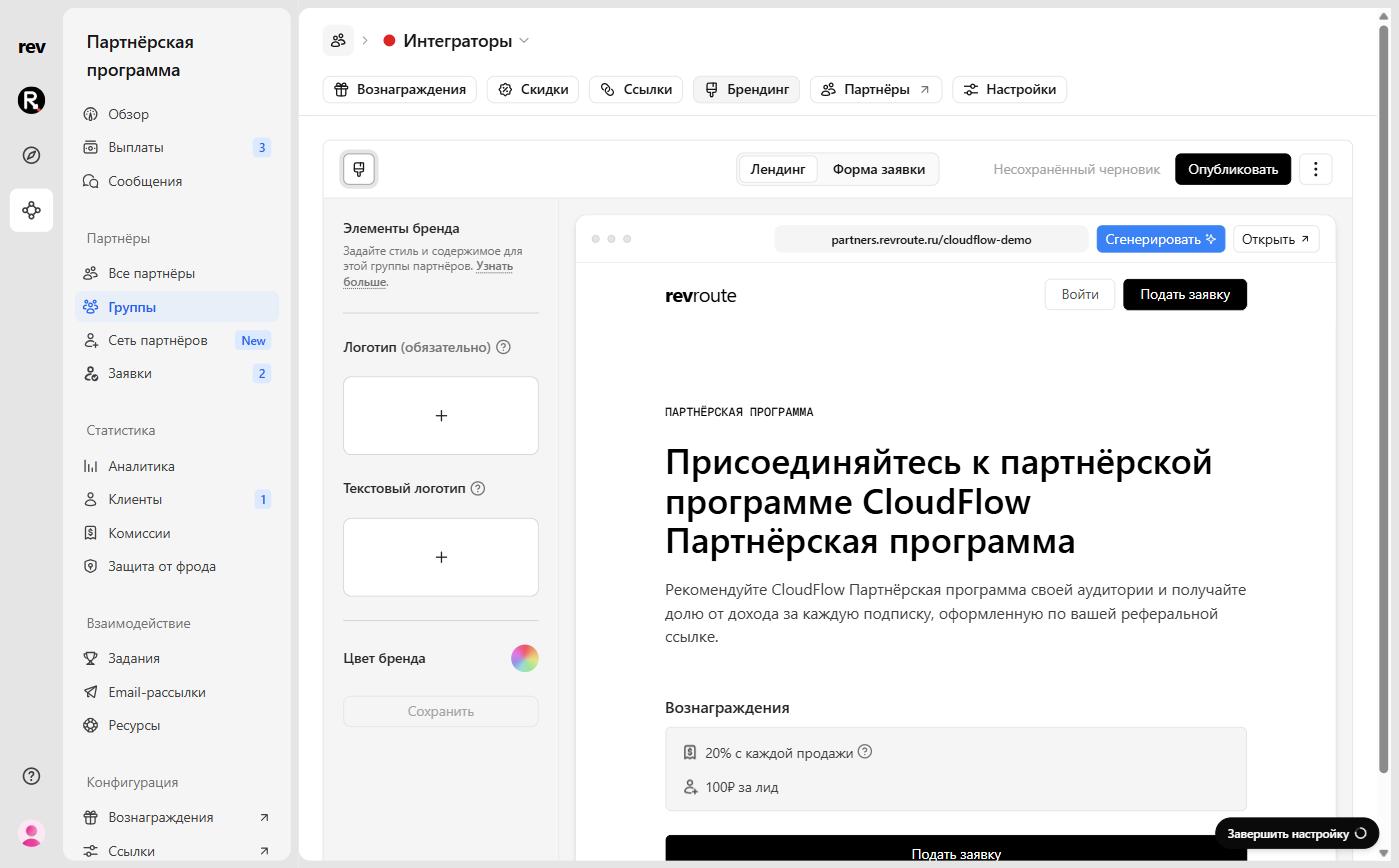This screenshot has height=868, width=1399.
Task: Click the Несохранённый черновик status text
Action: 1076,169
